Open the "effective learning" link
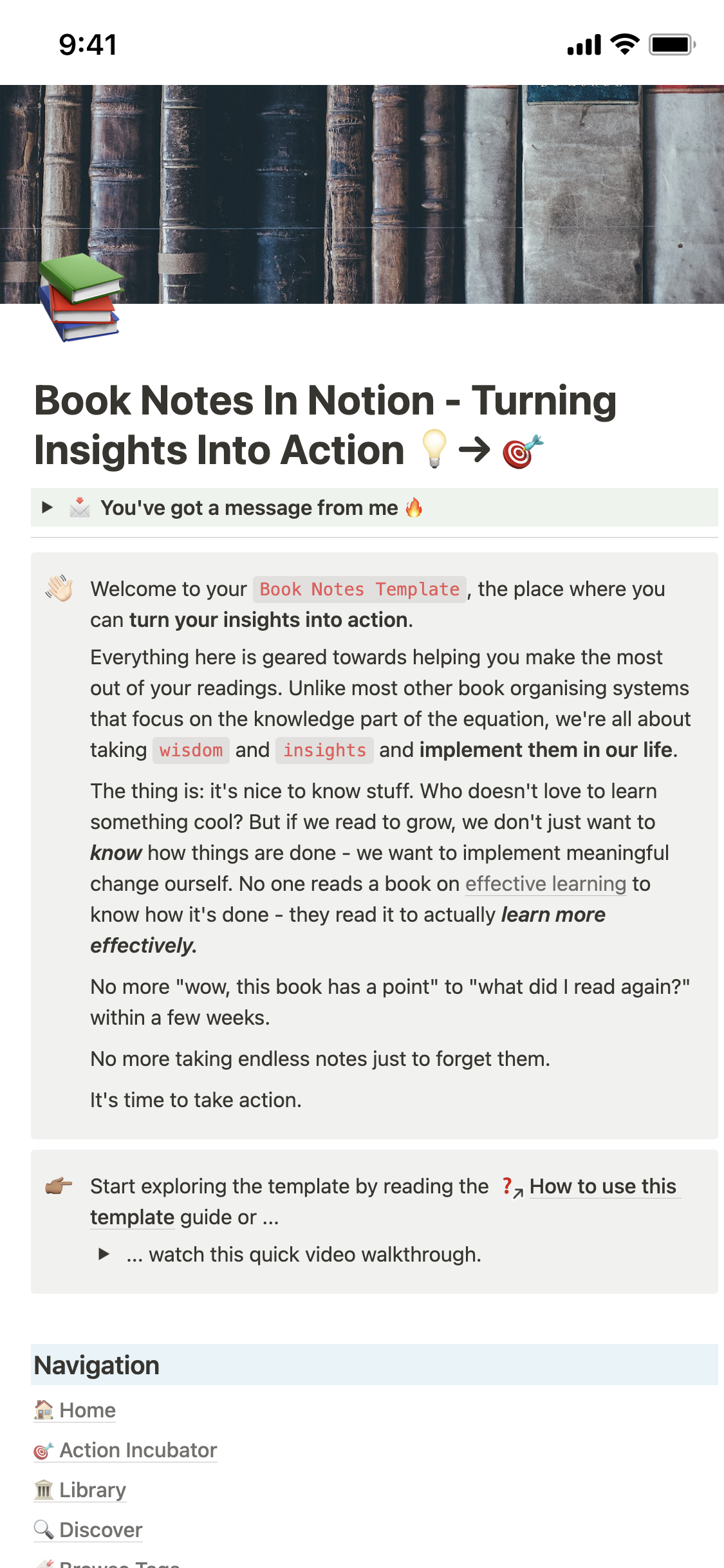Image resolution: width=724 pixels, height=1568 pixels. [545, 884]
